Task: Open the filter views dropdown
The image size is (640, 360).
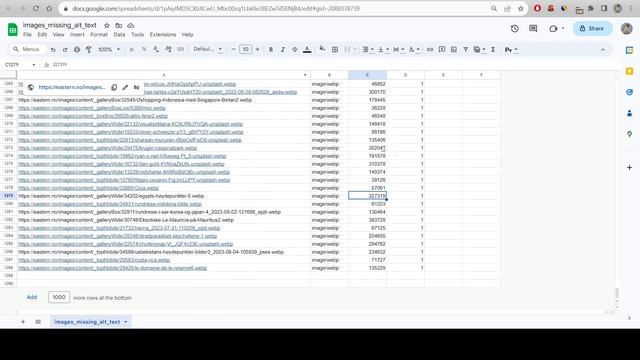Action: pos(479,49)
